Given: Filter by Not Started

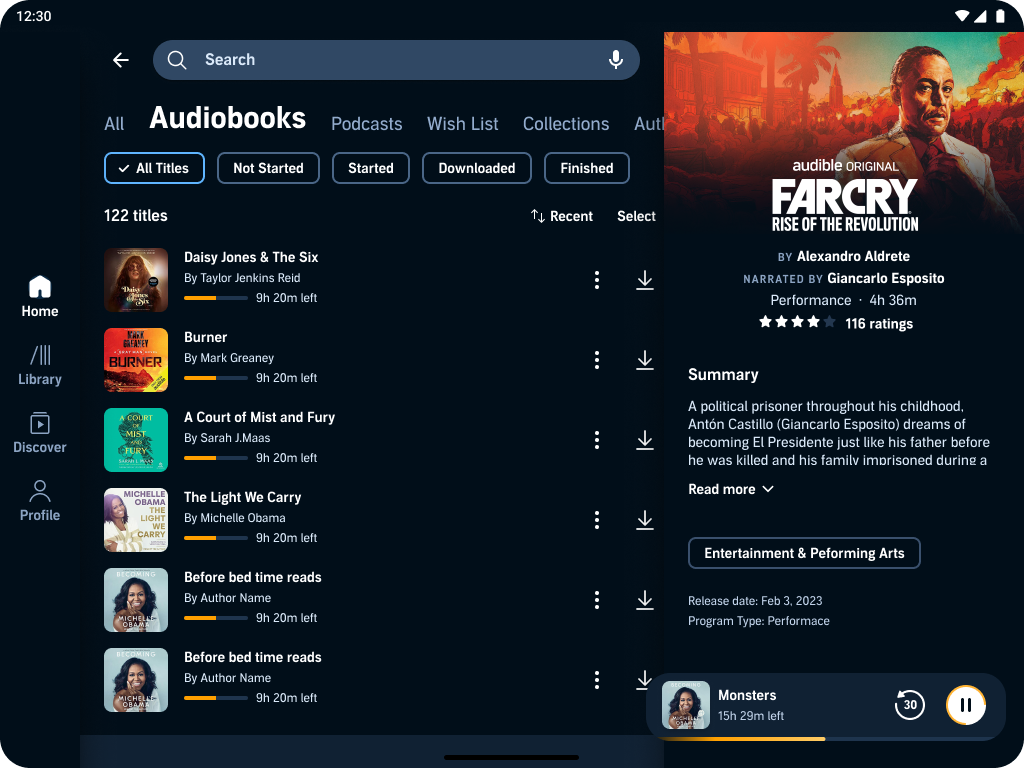Looking at the screenshot, I should coord(268,168).
